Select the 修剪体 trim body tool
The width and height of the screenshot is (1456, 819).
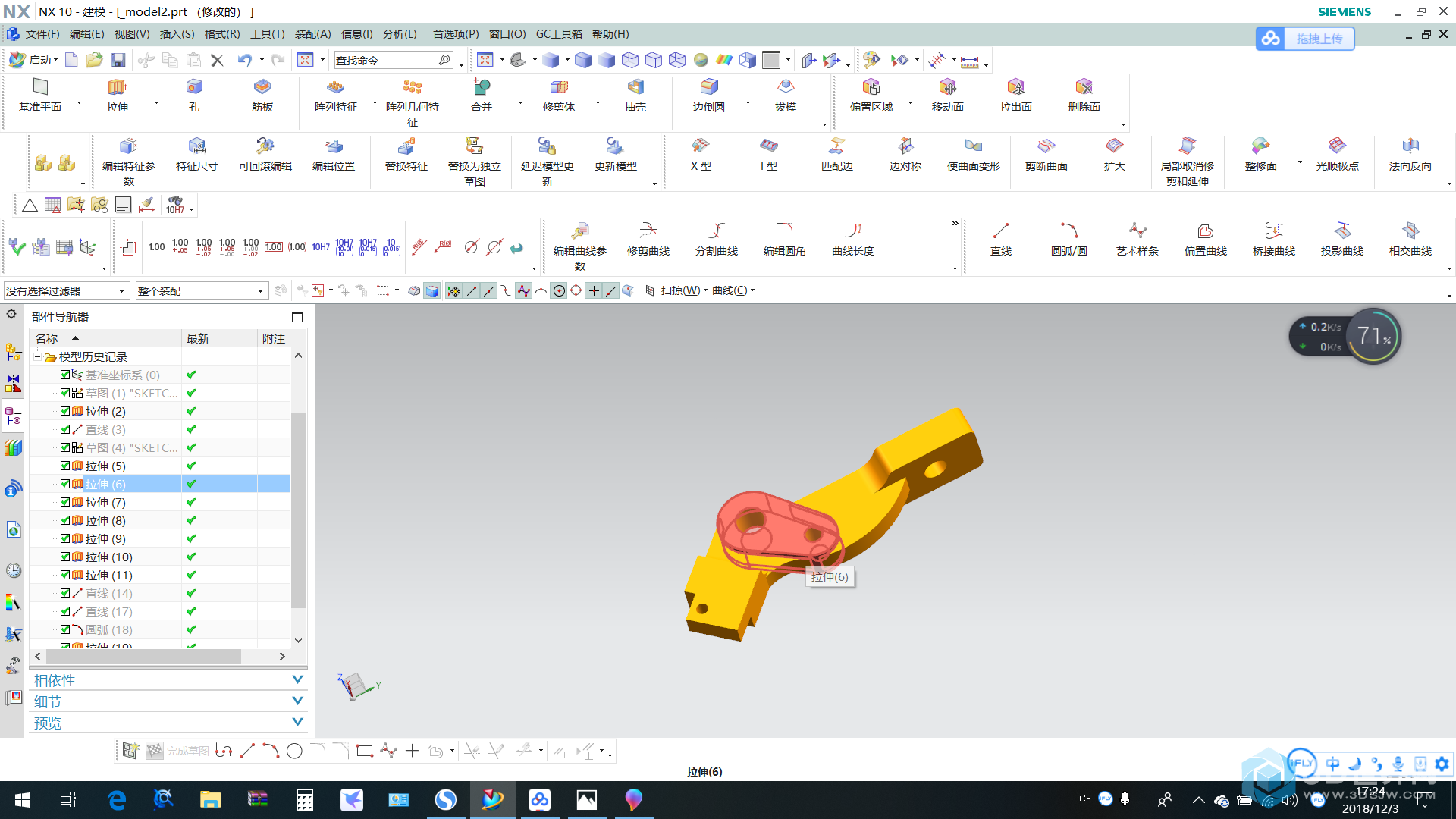coord(559,87)
